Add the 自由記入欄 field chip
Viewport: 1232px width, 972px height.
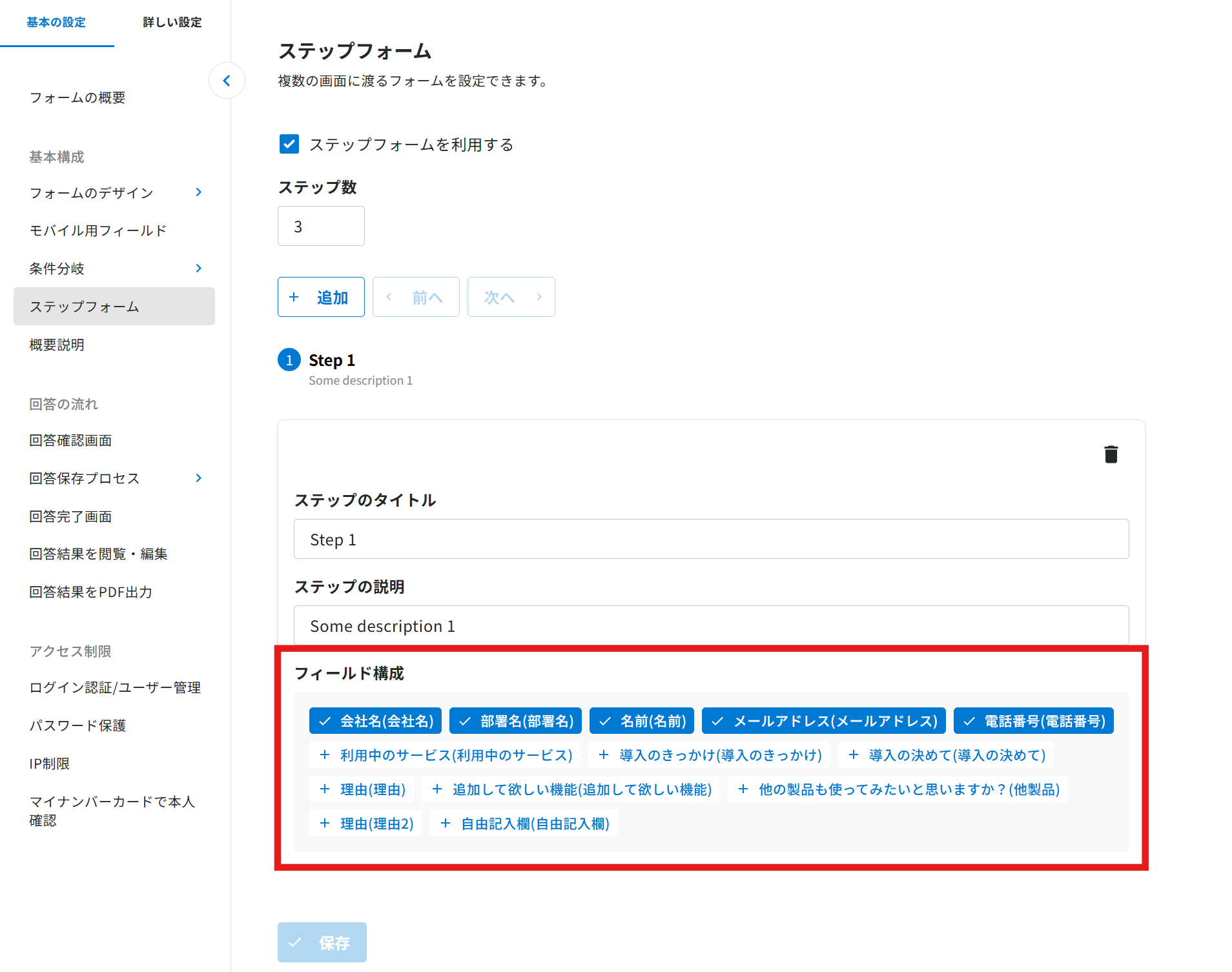524,824
